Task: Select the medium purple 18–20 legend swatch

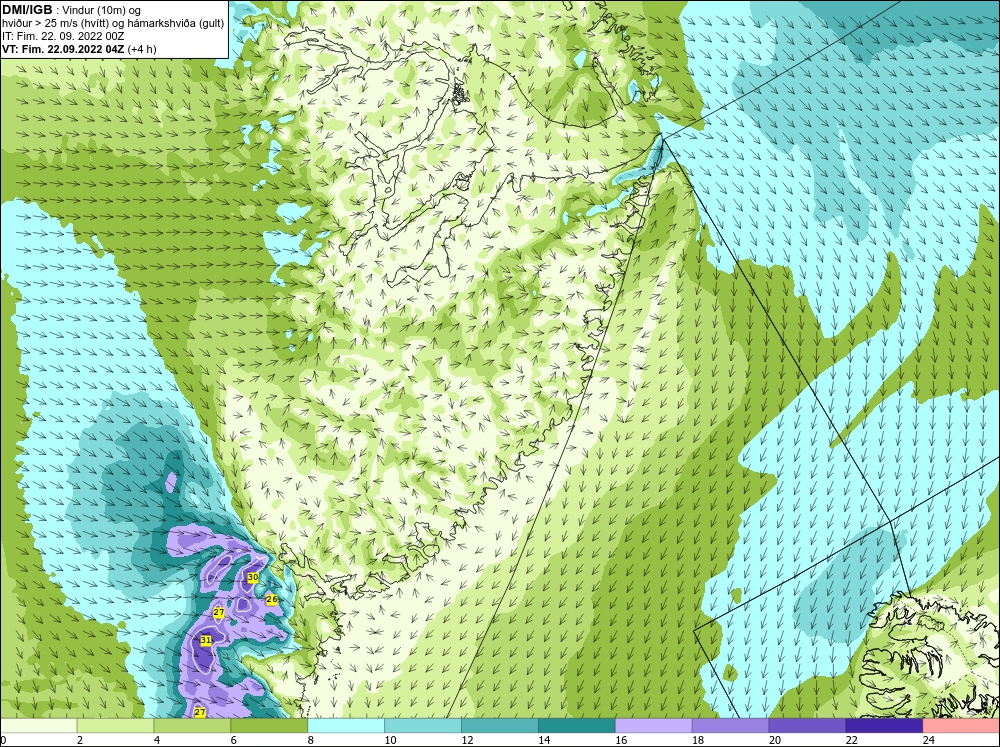Action: pyautogui.click(x=730, y=726)
